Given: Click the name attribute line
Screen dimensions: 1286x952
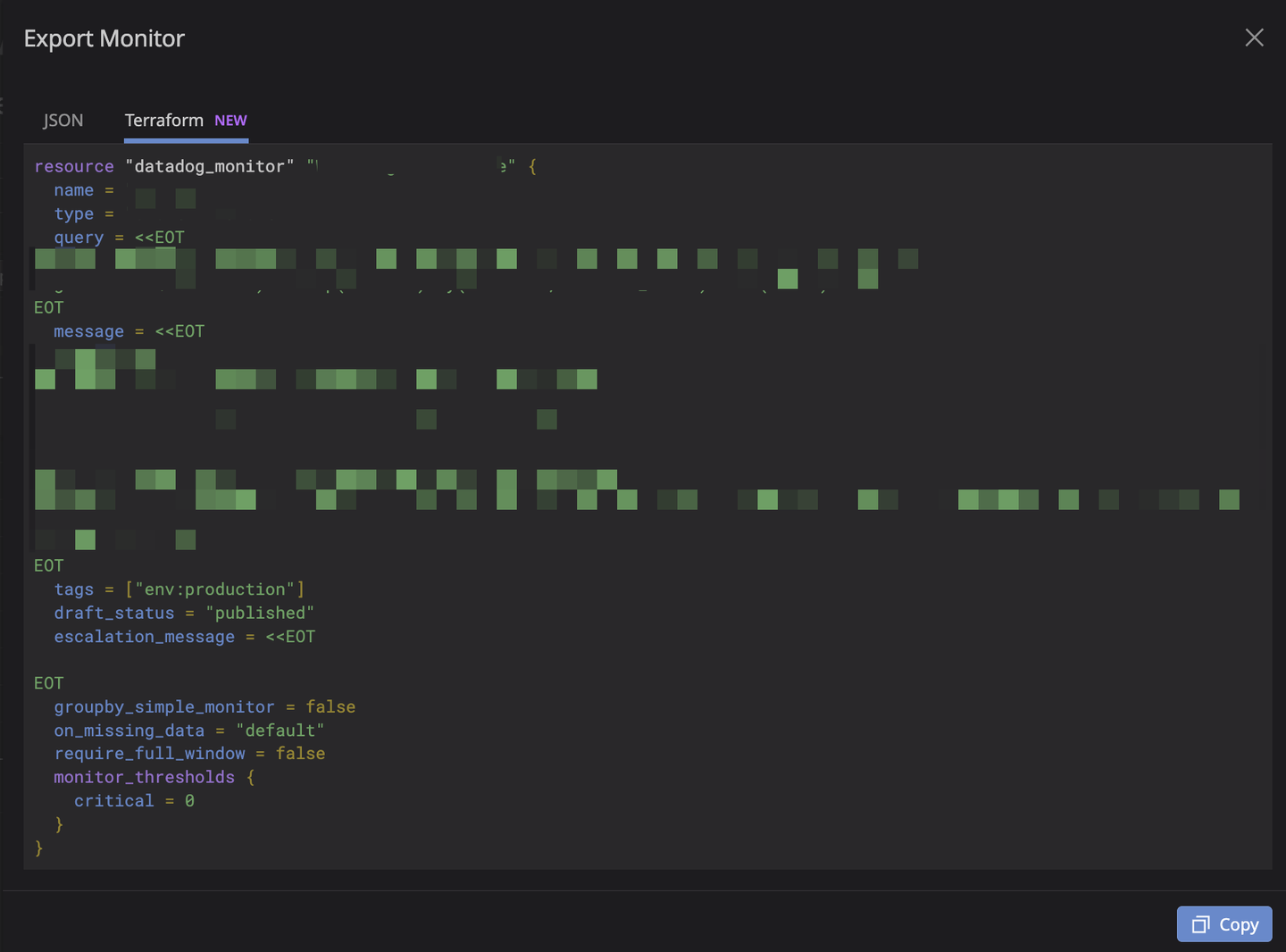Looking at the screenshot, I should click(x=84, y=190).
